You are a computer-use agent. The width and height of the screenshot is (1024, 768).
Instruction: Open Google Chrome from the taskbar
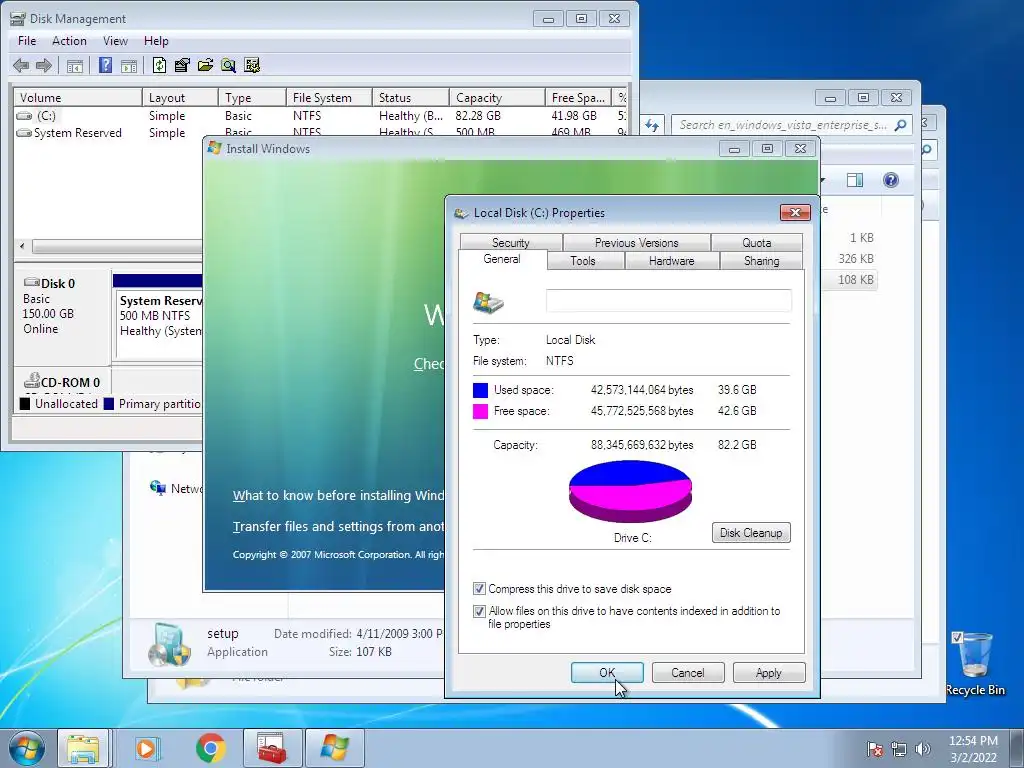click(210, 748)
